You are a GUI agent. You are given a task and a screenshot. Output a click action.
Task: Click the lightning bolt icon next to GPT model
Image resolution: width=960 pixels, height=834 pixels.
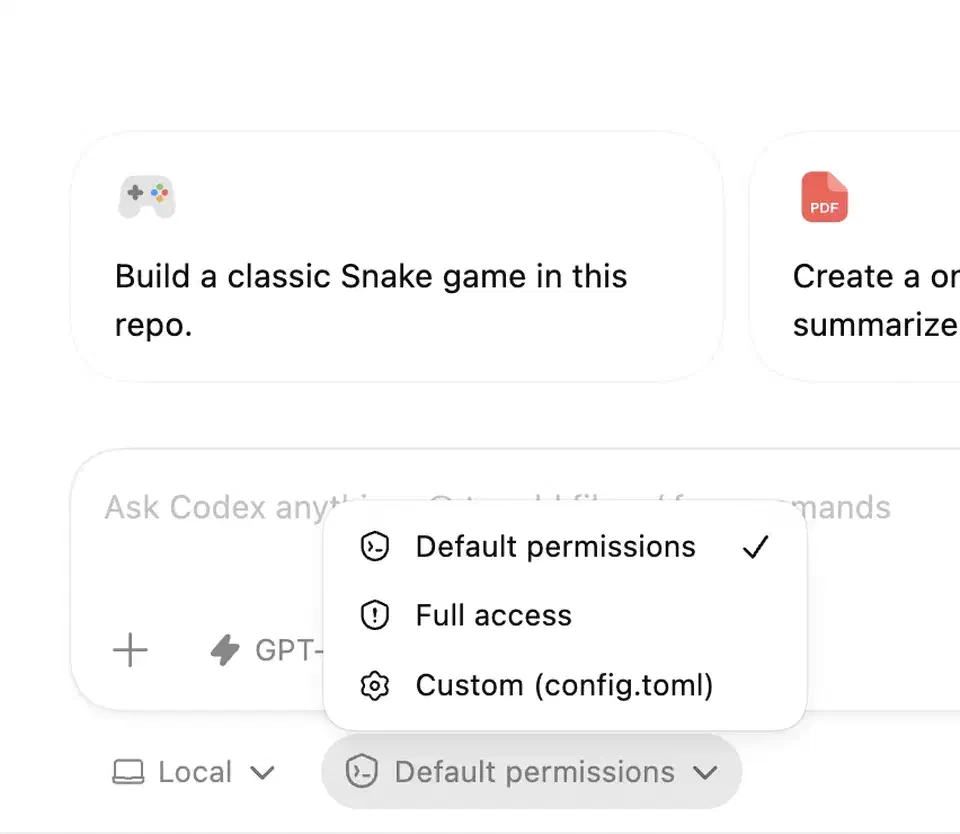(224, 650)
